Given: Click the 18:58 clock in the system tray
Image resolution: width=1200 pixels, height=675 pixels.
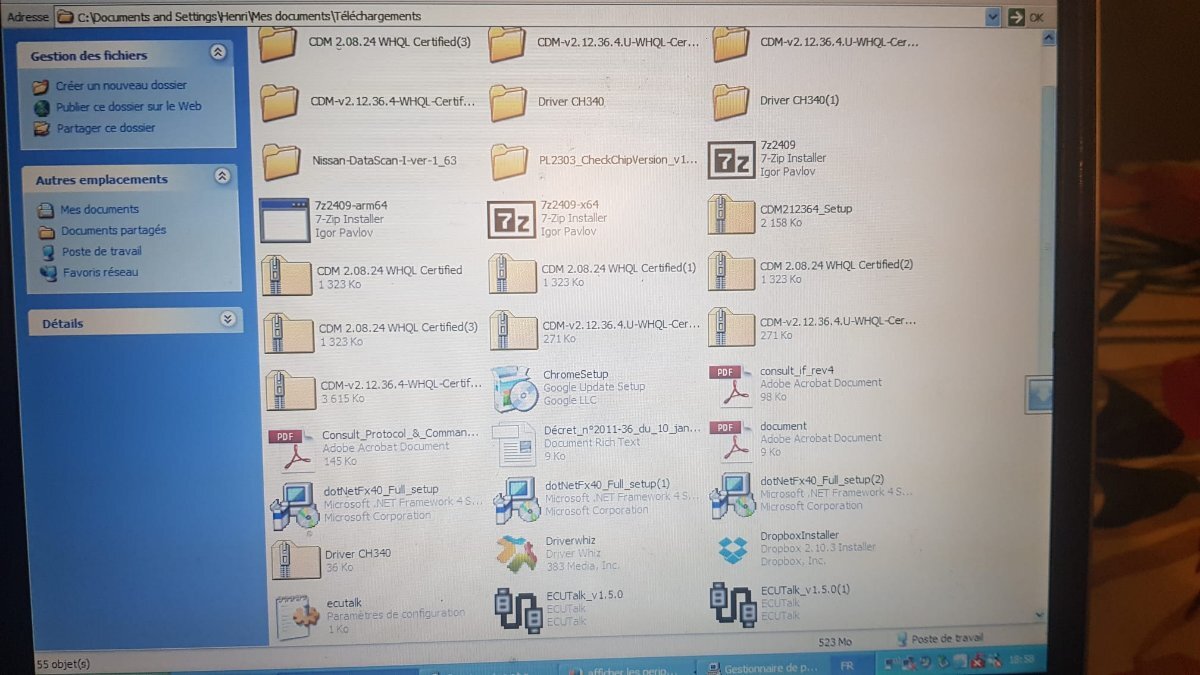Looking at the screenshot, I should pyautogui.click(x=1022, y=661).
